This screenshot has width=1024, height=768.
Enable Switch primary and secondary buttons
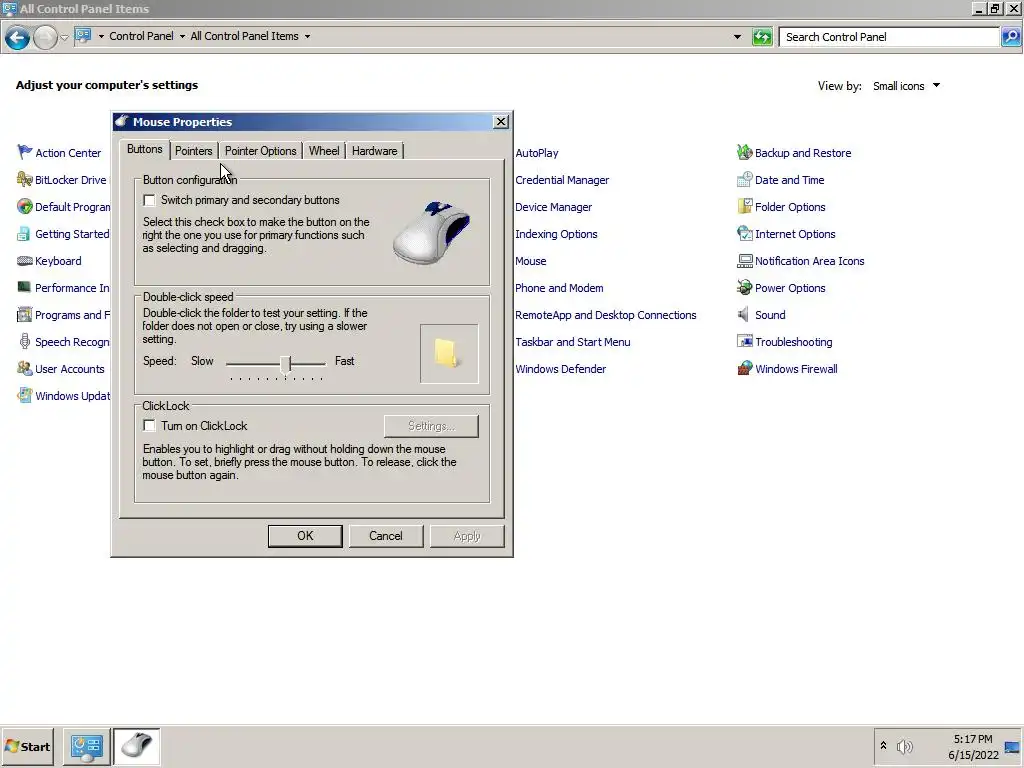pyautogui.click(x=150, y=200)
